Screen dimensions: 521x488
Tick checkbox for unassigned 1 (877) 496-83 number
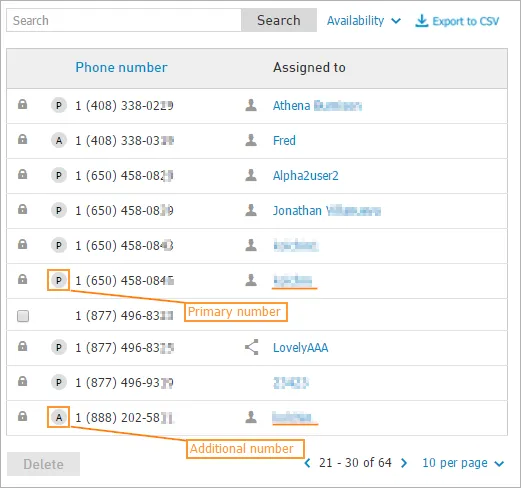click(23, 316)
